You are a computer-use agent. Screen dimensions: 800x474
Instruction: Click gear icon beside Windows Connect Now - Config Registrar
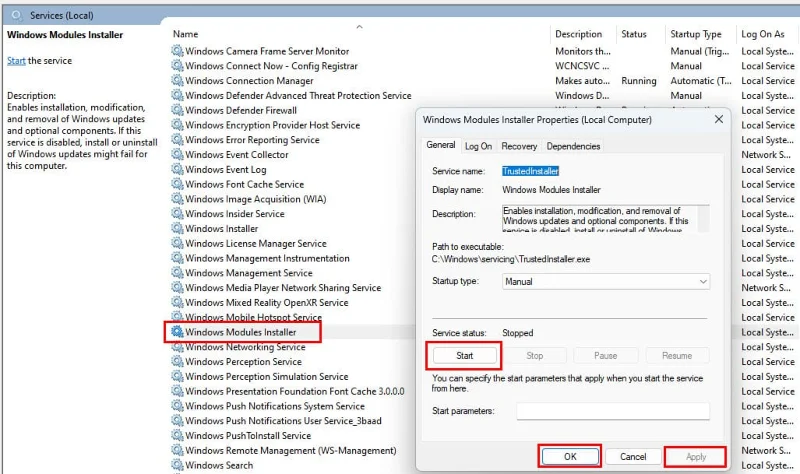click(x=177, y=66)
